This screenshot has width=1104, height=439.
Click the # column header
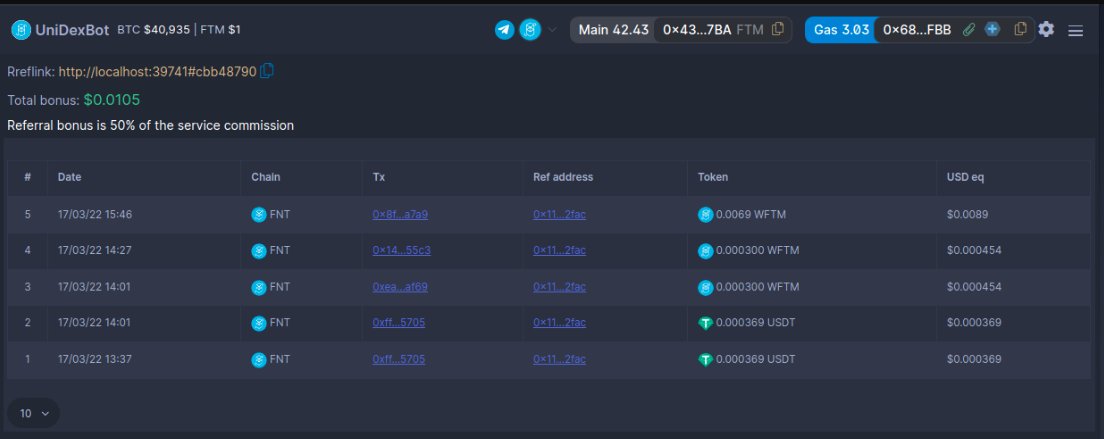pyautogui.click(x=27, y=177)
